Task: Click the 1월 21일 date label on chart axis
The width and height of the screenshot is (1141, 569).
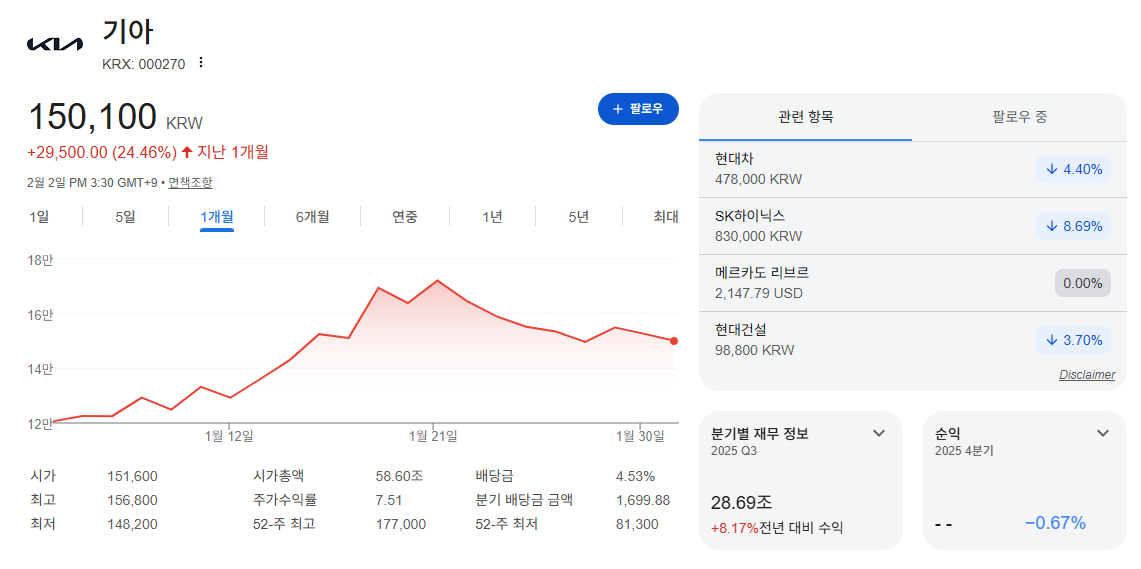Action: click(x=434, y=436)
